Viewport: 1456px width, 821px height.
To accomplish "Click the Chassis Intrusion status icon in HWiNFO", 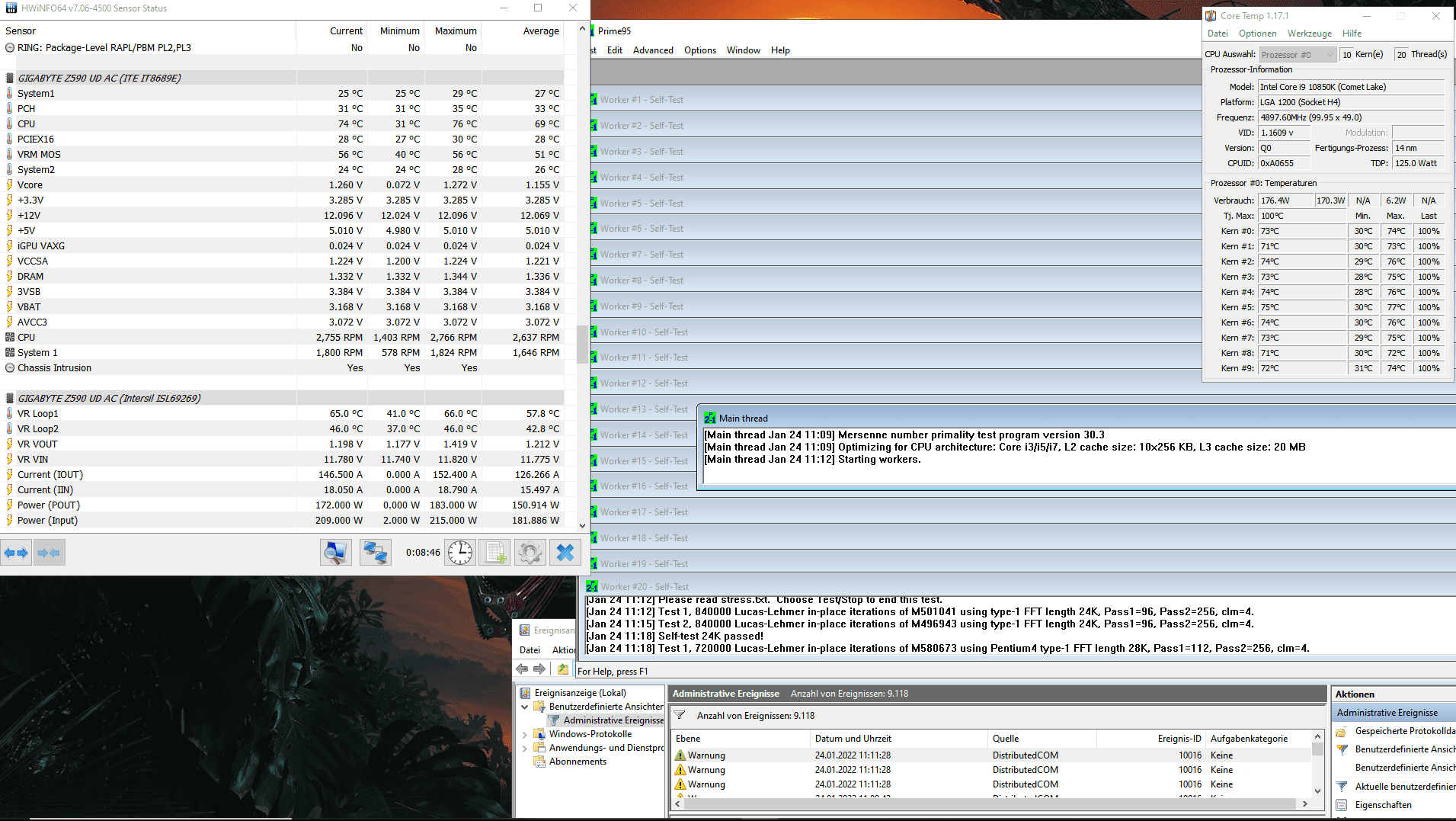I will coord(10,367).
